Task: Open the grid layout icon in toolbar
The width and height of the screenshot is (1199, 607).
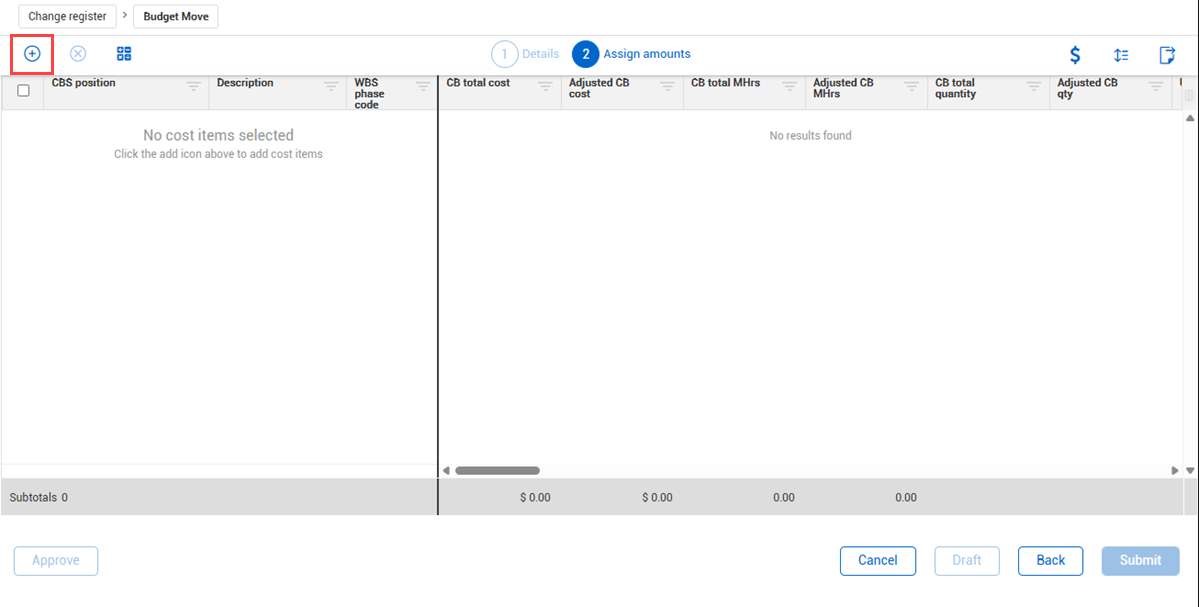Action: [x=124, y=54]
